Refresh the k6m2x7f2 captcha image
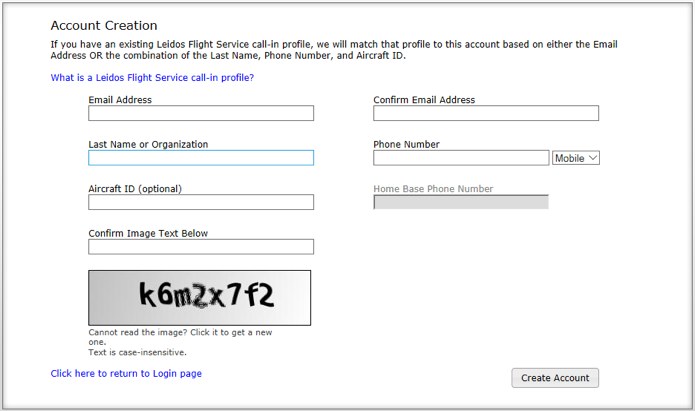 tap(199, 297)
